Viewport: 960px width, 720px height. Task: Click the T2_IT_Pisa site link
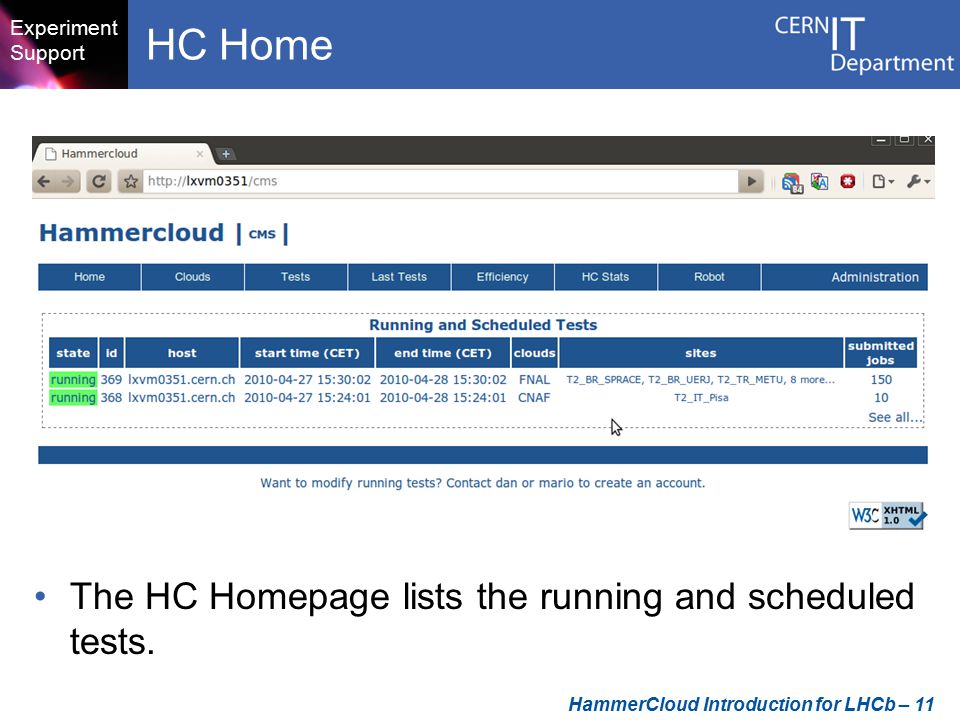click(x=701, y=398)
